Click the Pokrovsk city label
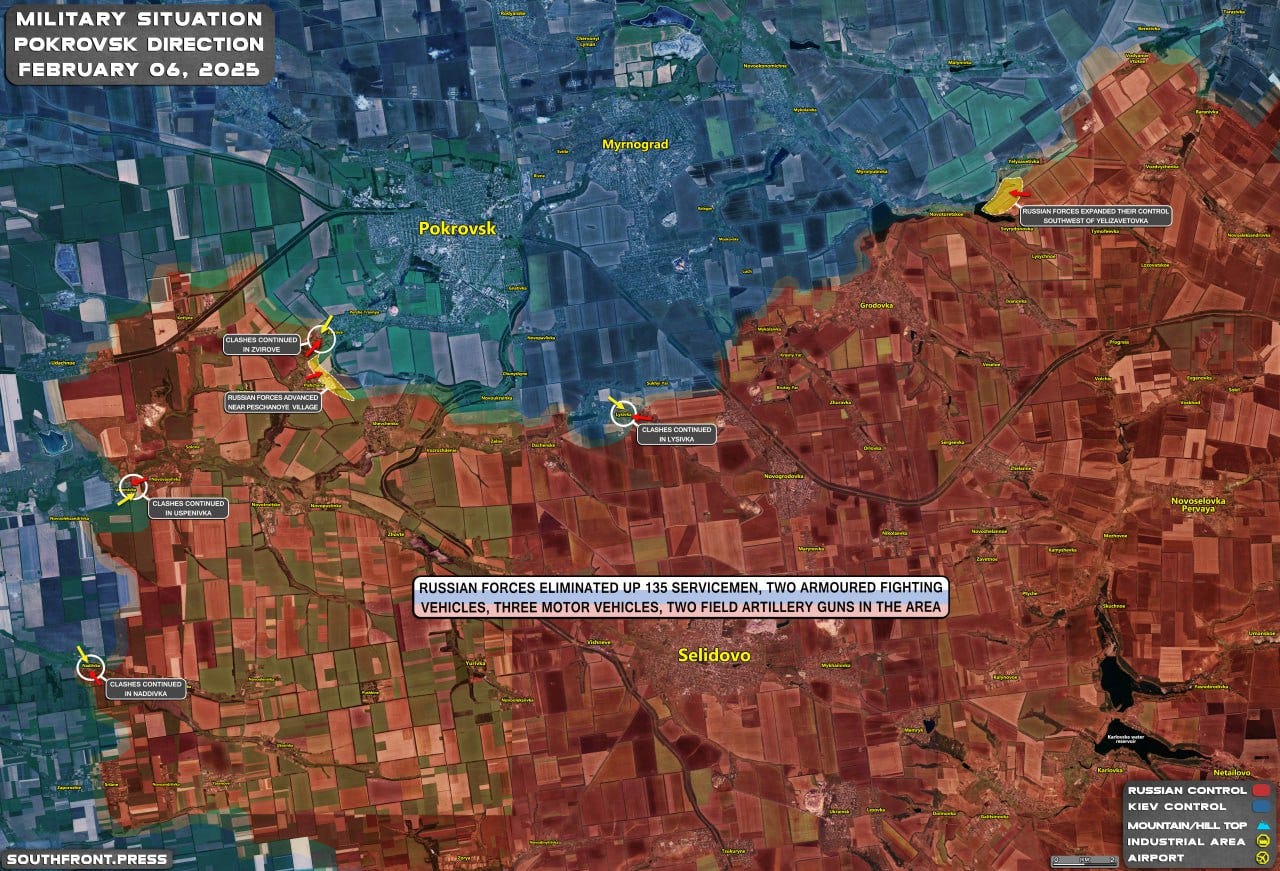Viewport: 1280px width, 871px height. tap(457, 229)
